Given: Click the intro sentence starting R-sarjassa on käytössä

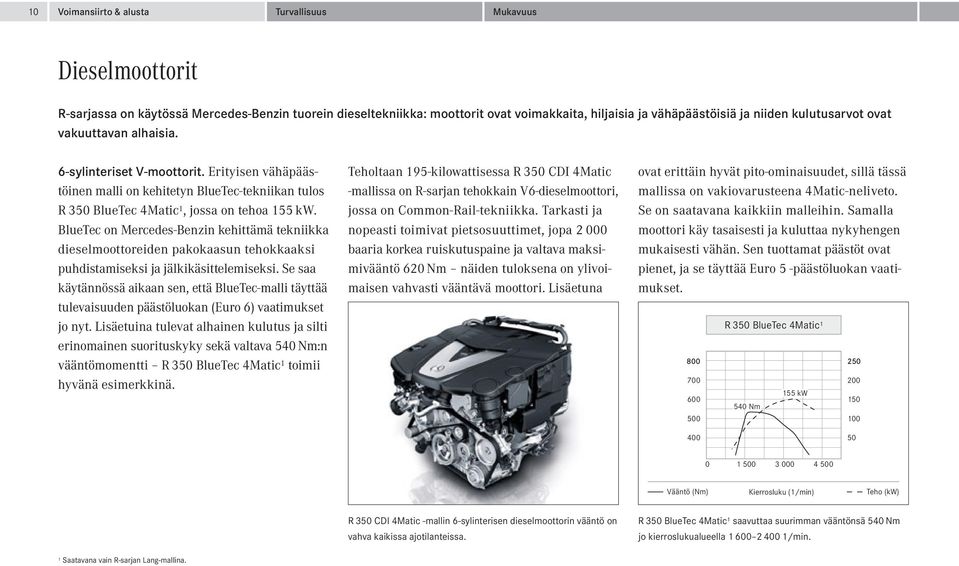Looking at the screenshot, I should pos(475,123).
